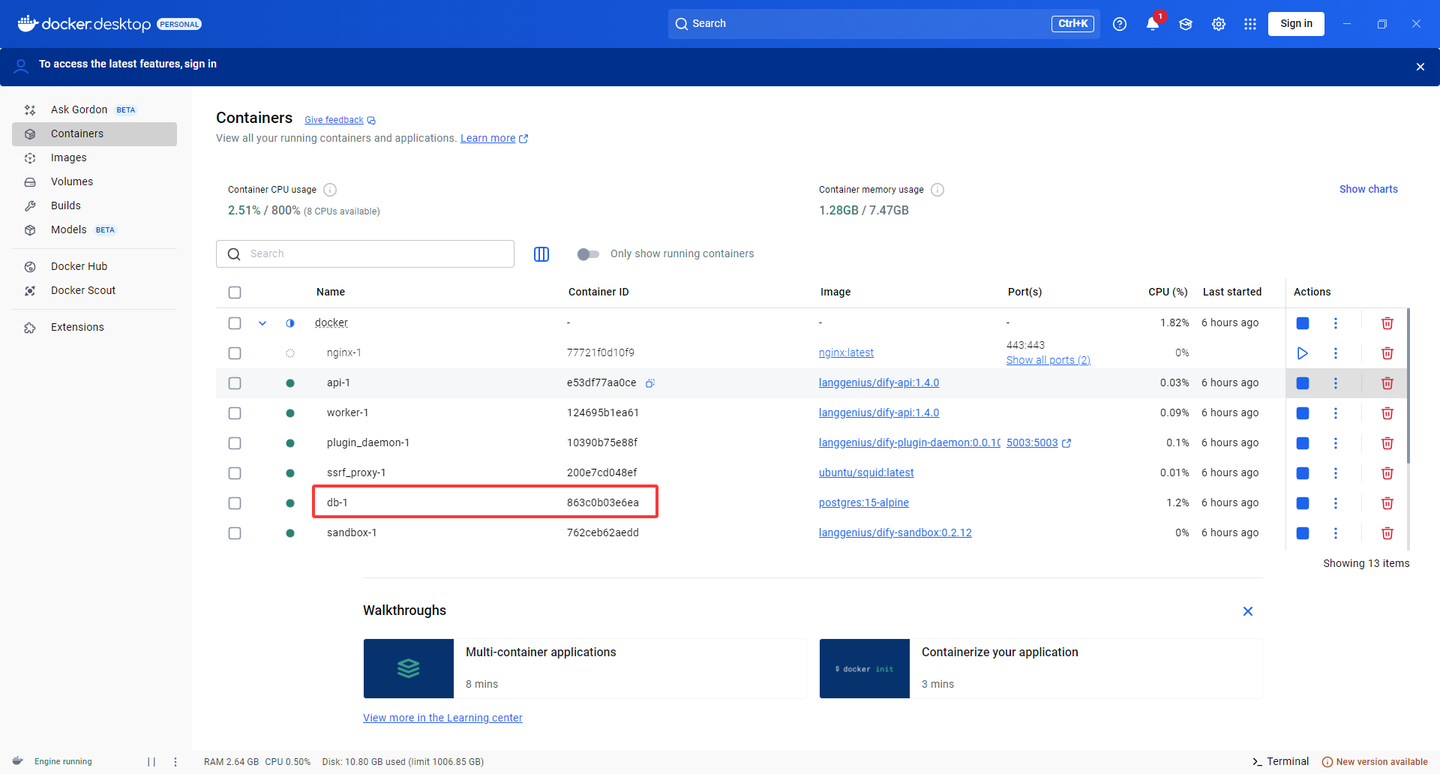1440x774 pixels.
Task: Select Images in the sidebar
Action: (x=70, y=157)
